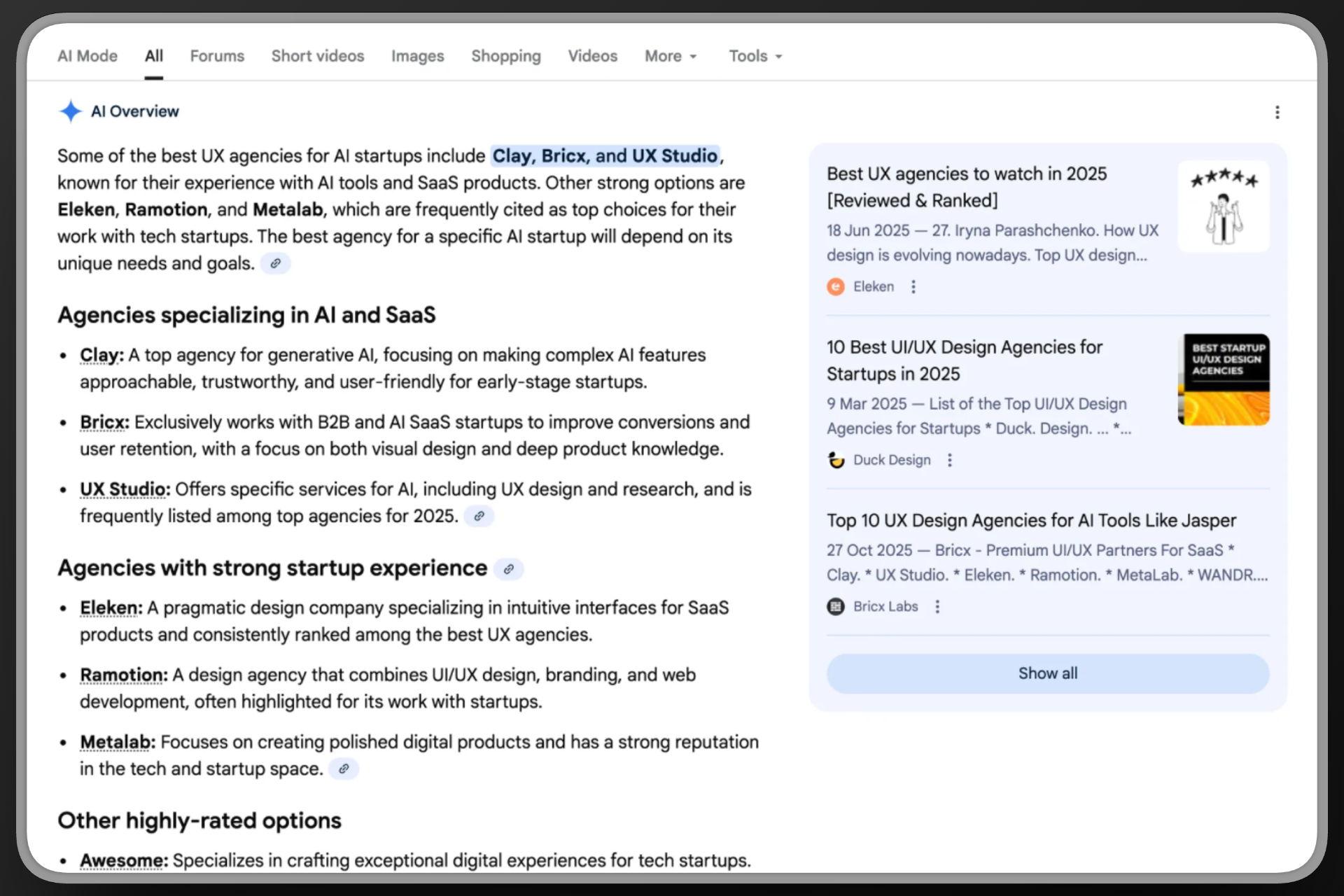Image resolution: width=1344 pixels, height=896 pixels.
Task: Click the Duck Design favicon
Action: [835, 460]
